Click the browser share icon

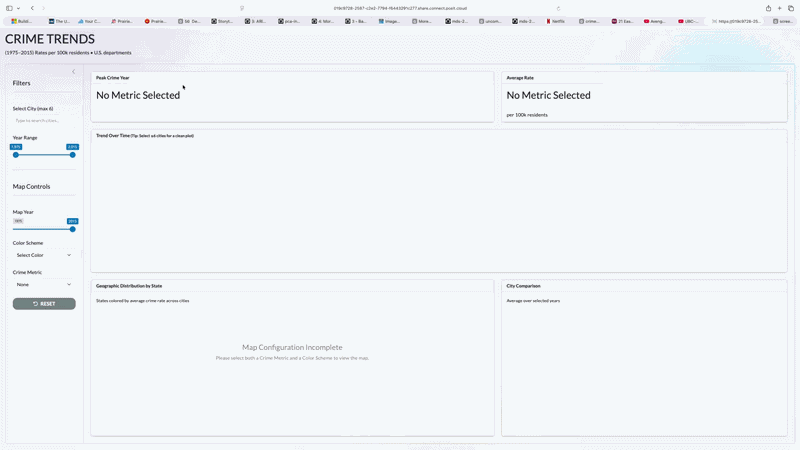point(768,8)
